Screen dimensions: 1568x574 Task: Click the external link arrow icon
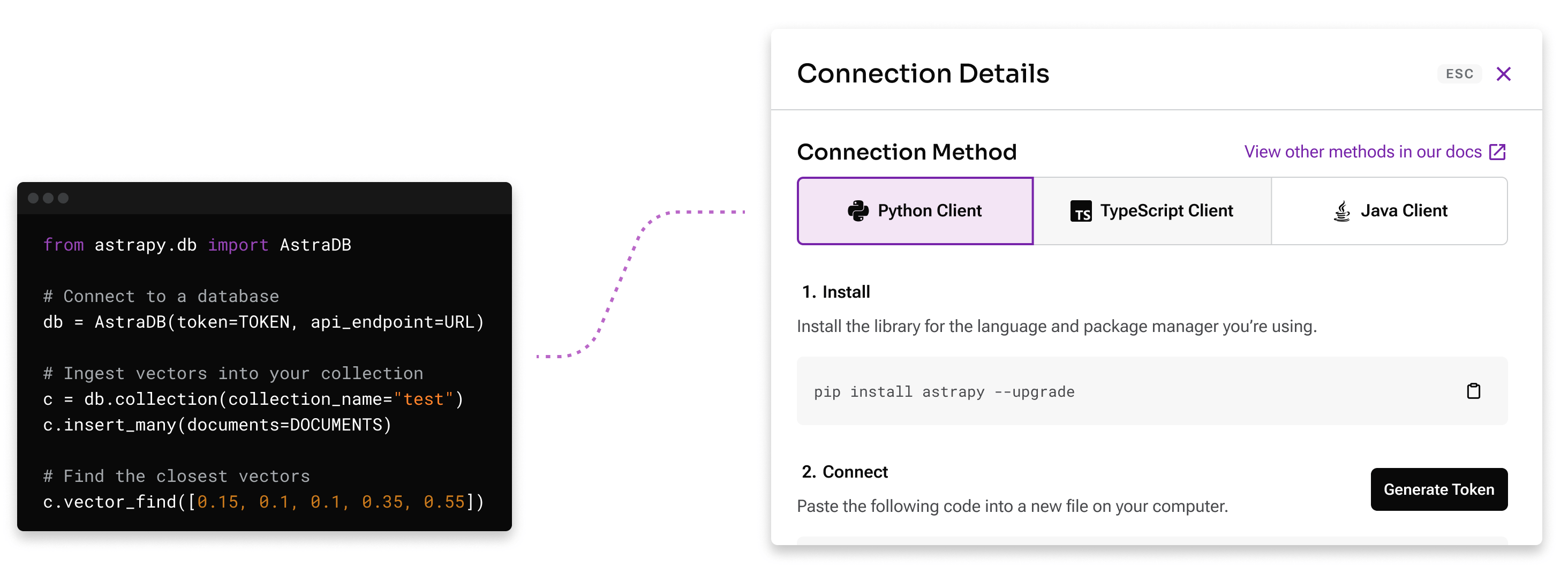pos(1497,152)
